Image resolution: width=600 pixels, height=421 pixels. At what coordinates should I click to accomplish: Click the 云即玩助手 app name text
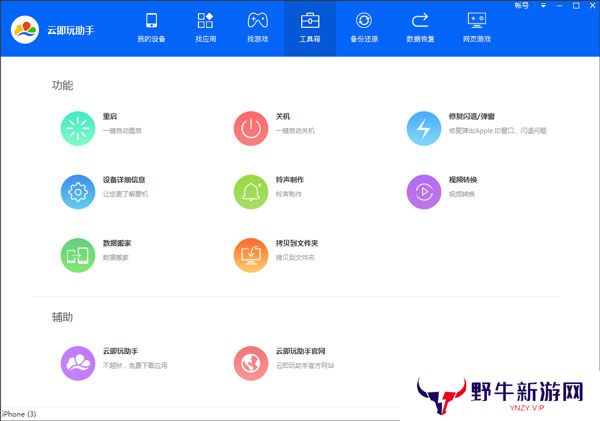[x=71, y=30]
